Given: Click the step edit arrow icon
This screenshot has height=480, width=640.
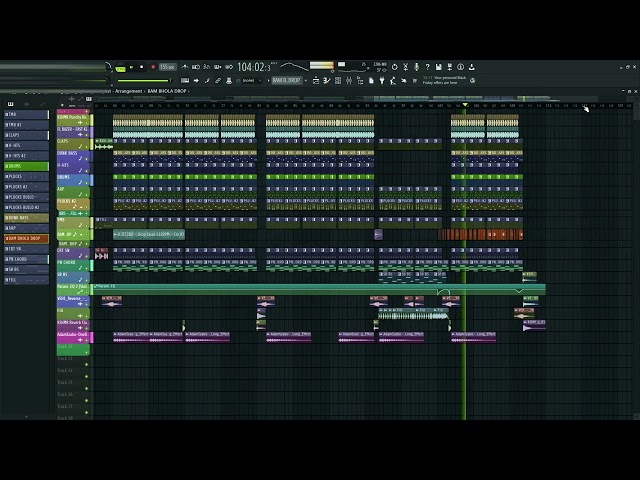Looking at the screenshot, I should pyautogui.click(x=196, y=80).
